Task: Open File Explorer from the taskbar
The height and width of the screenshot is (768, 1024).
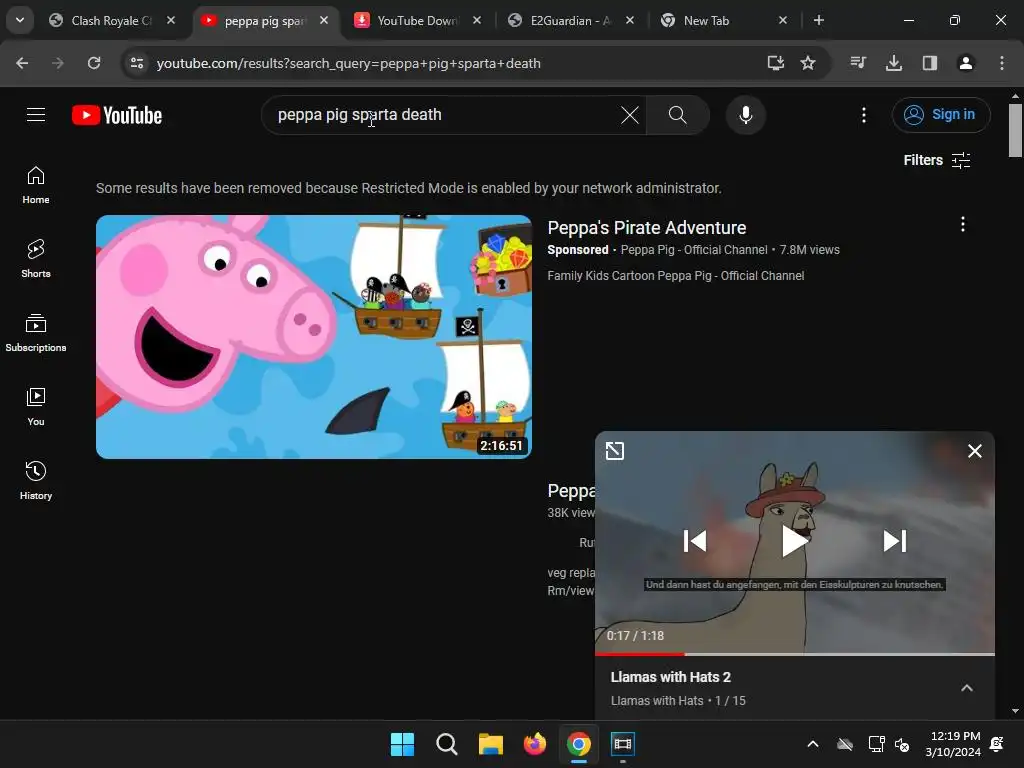Action: coord(490,744)
